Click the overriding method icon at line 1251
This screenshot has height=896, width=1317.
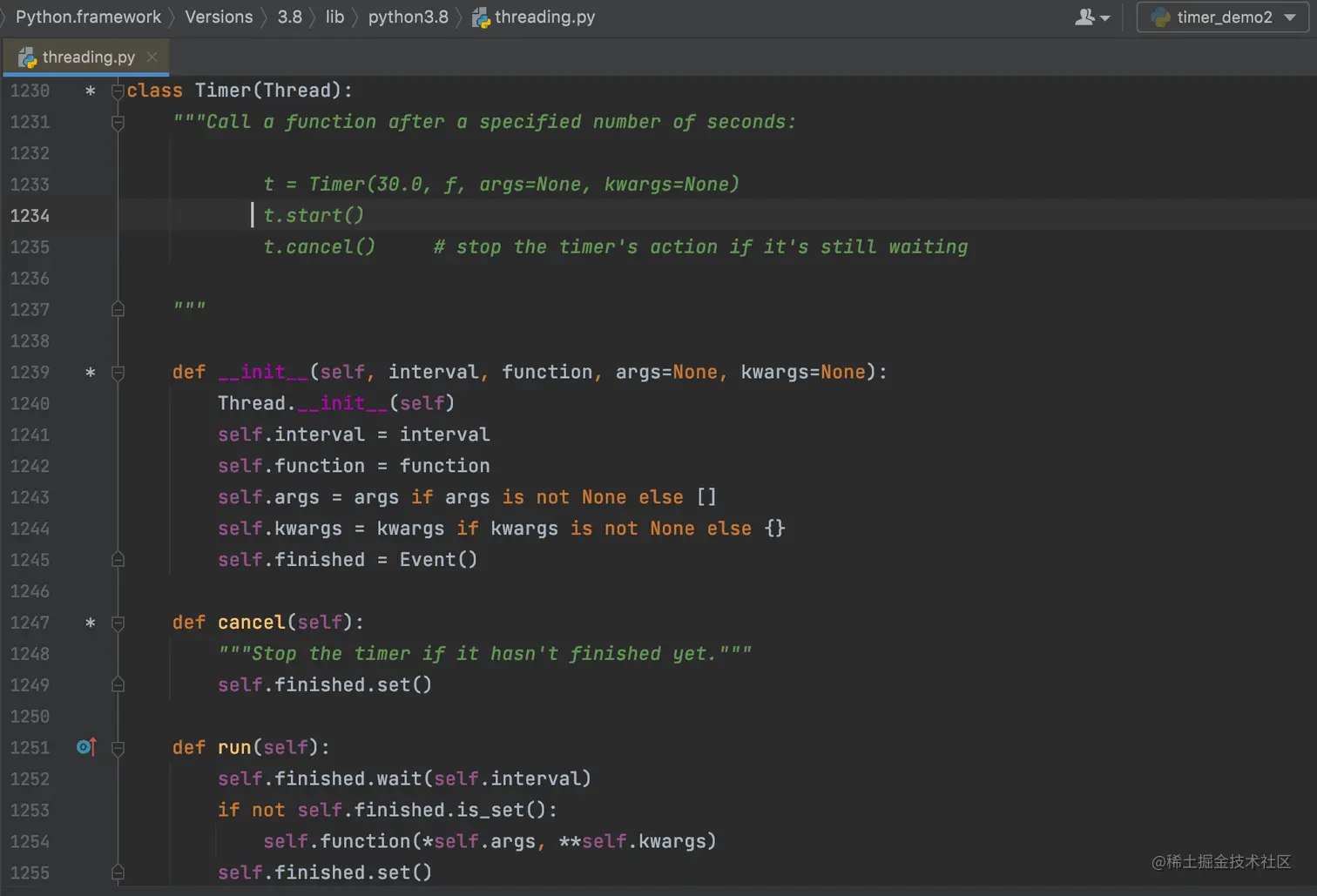86,747
